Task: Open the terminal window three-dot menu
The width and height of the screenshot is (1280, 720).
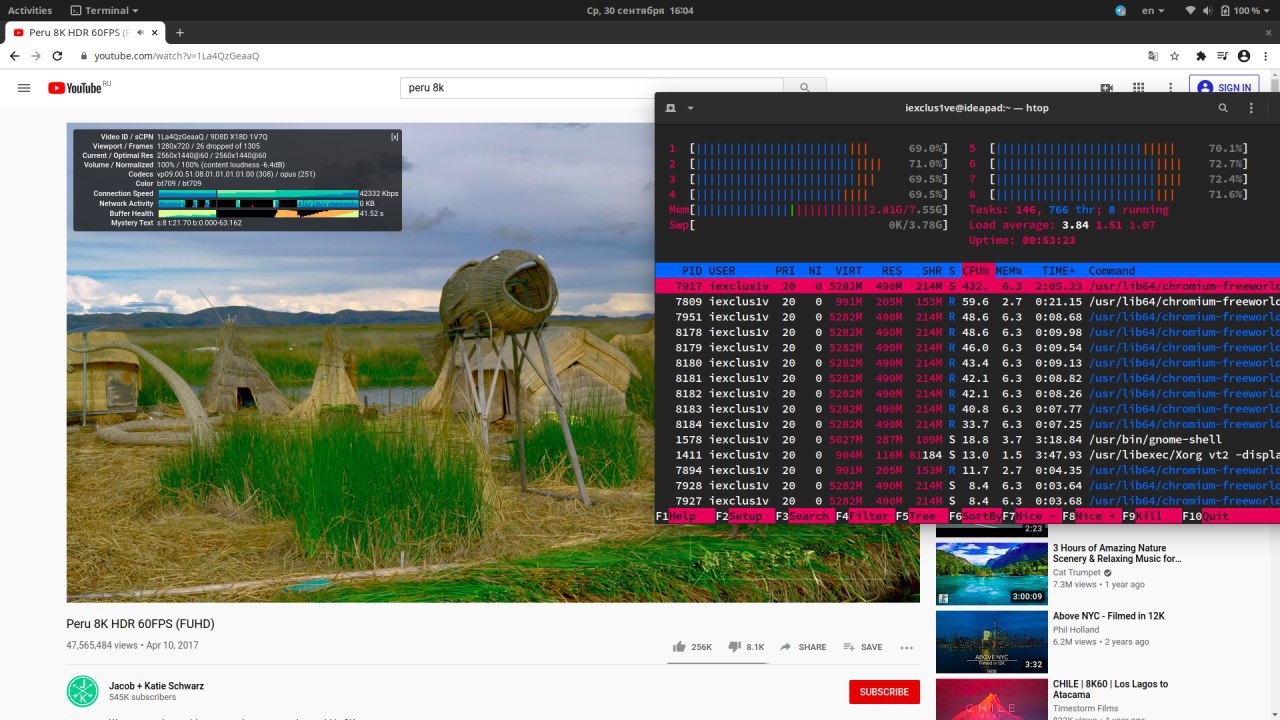Action: click(1251, 108)
